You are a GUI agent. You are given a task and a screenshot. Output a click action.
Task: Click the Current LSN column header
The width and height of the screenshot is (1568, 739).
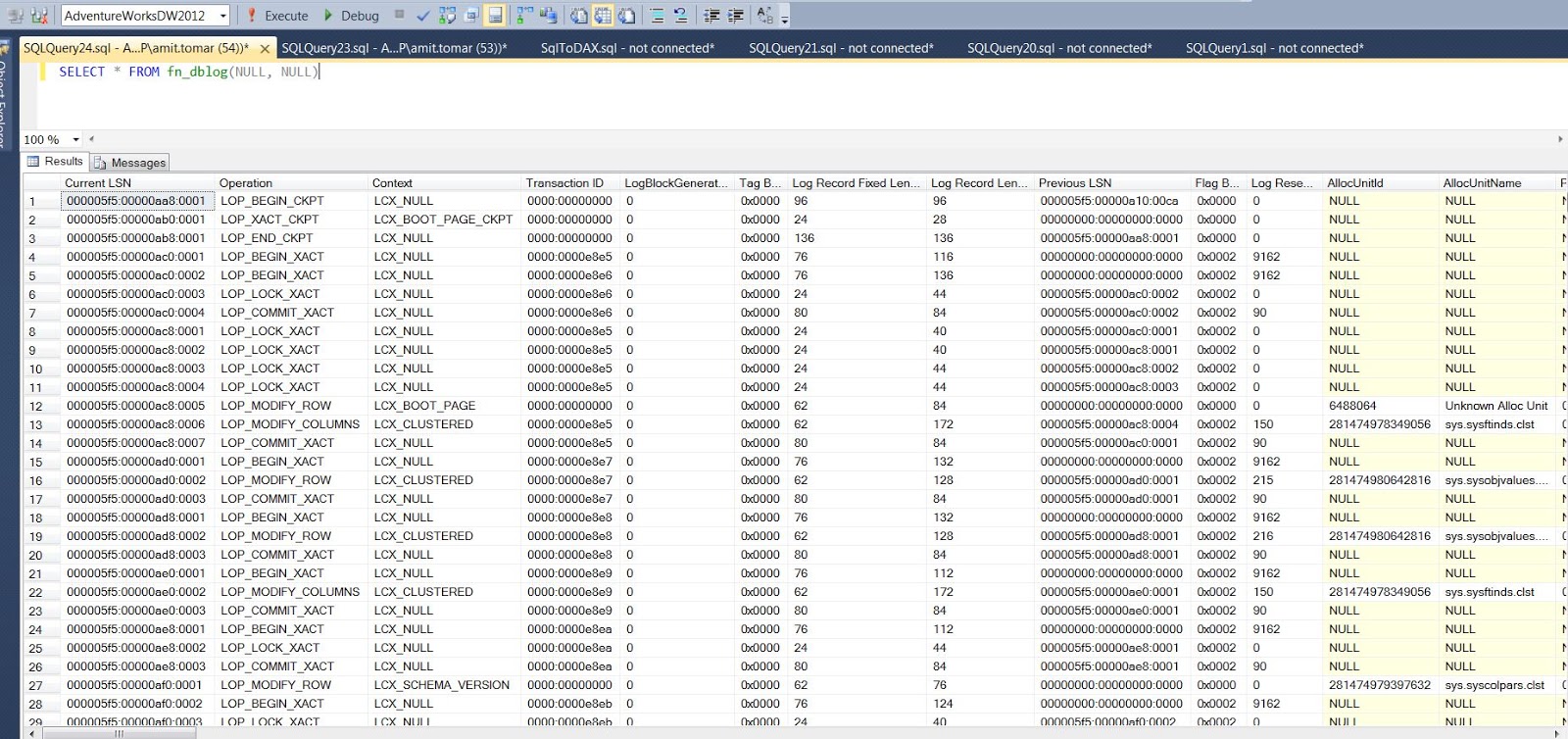click(x=138, y=182)
